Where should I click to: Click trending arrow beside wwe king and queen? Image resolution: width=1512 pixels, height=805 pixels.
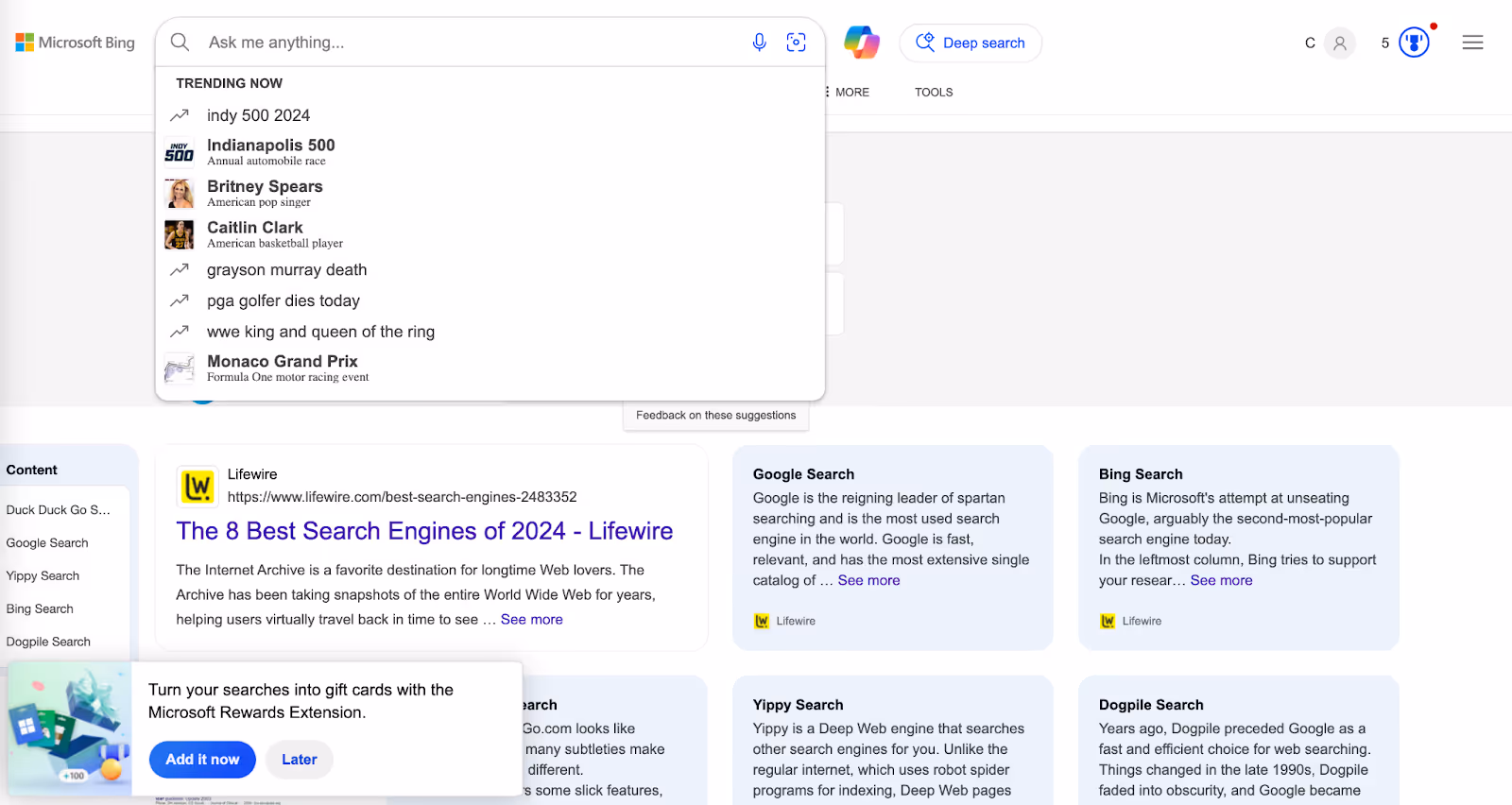[x=180, y=332]
